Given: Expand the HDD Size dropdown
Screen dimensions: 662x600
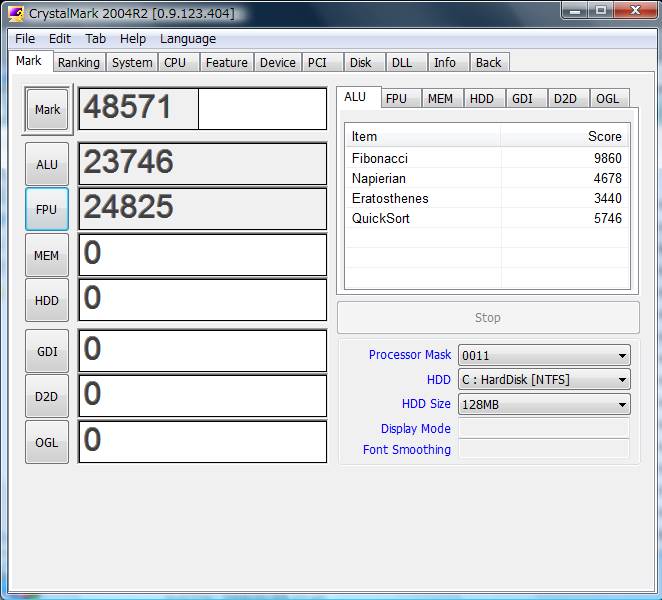Looking at the screenshot, I should (622, 405).
